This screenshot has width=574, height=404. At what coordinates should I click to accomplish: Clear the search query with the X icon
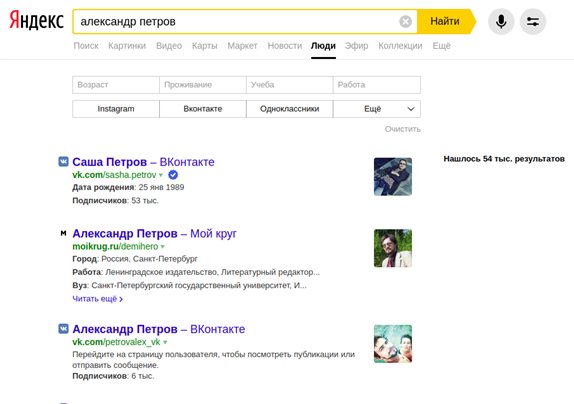click(x=405, y=22)
